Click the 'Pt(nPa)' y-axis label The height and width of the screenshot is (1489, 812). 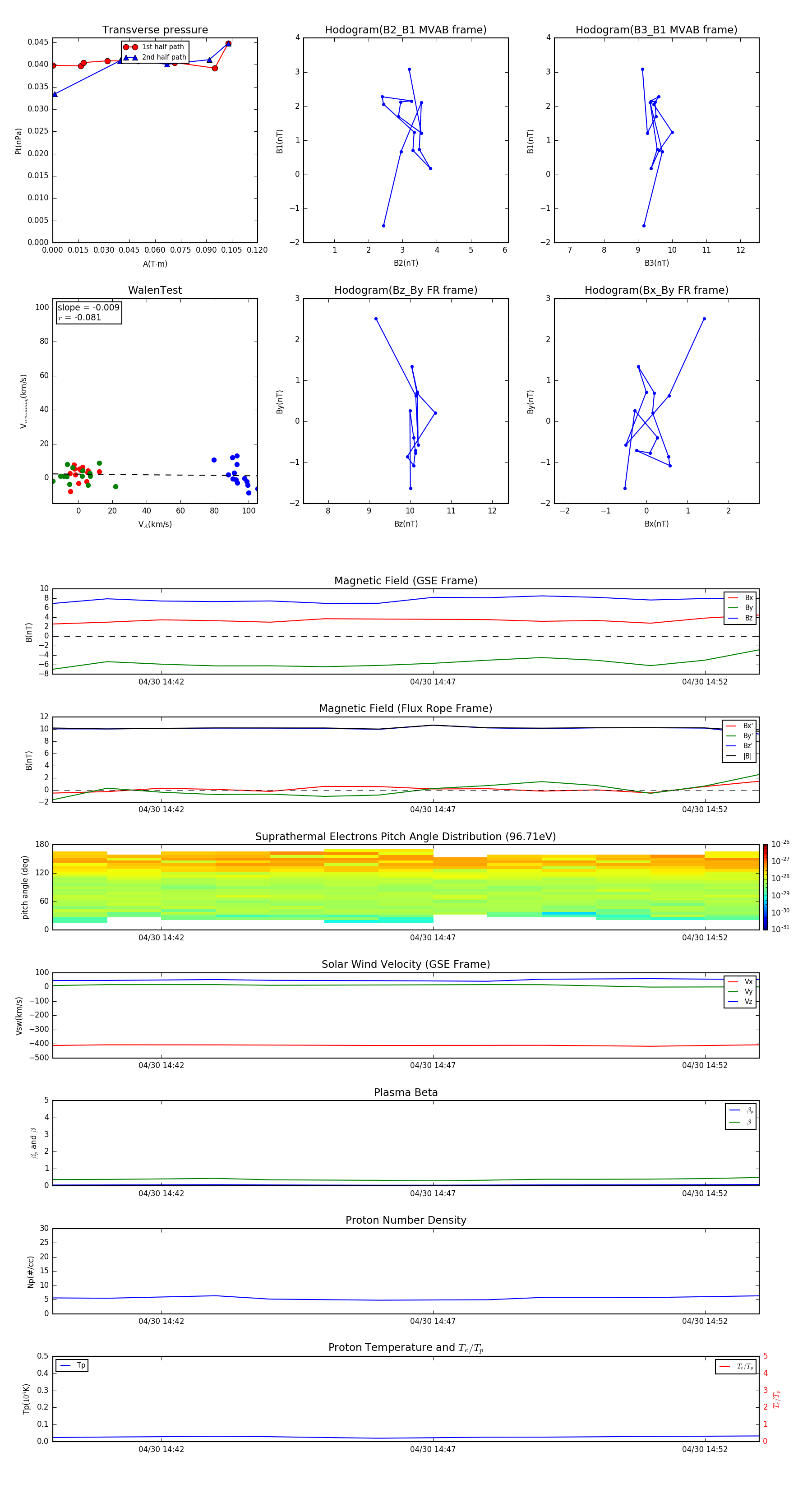coord(18,140)
